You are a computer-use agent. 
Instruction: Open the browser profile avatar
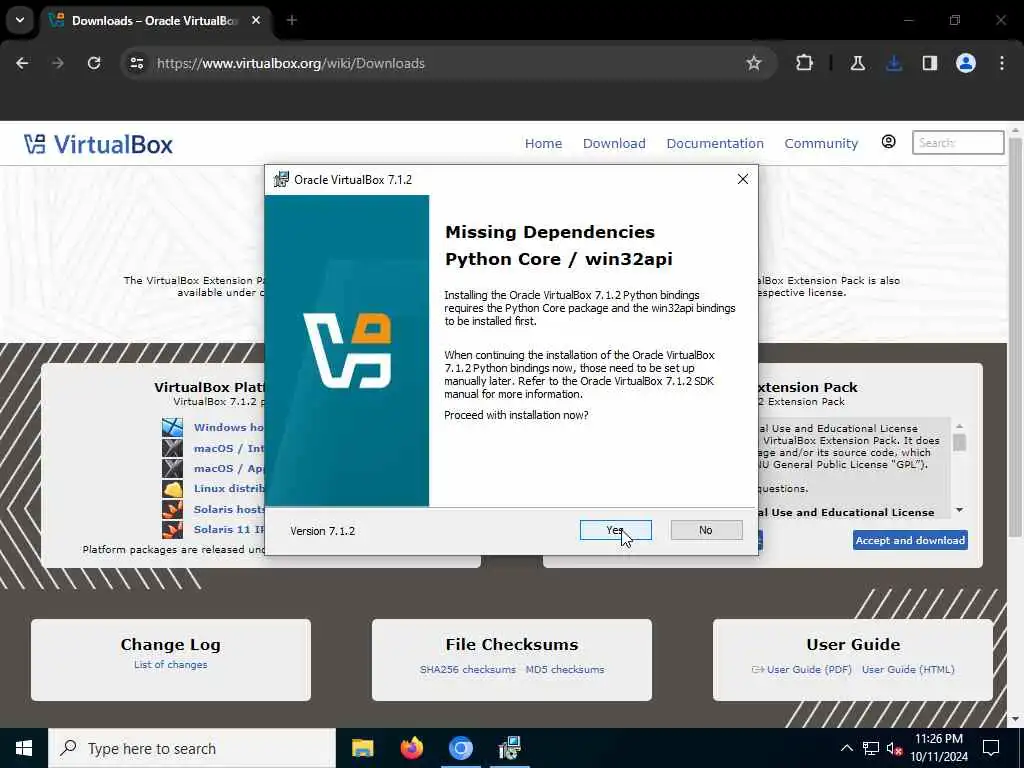[x=966, y=63]
